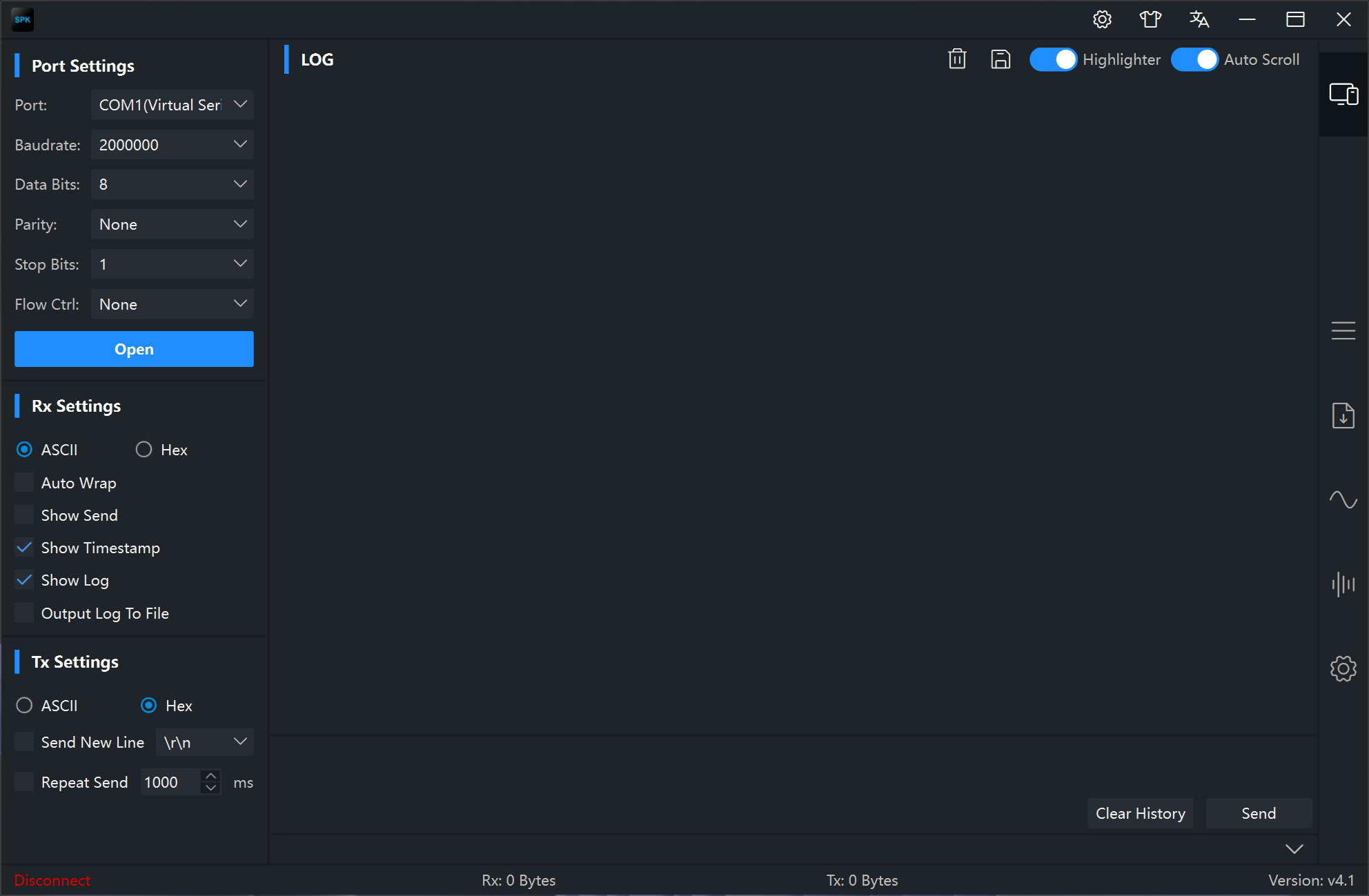The width and height of the screenshot is (1369, 896).
Task: Open the theme skin shirt icon
Action: pos(1150,19)
